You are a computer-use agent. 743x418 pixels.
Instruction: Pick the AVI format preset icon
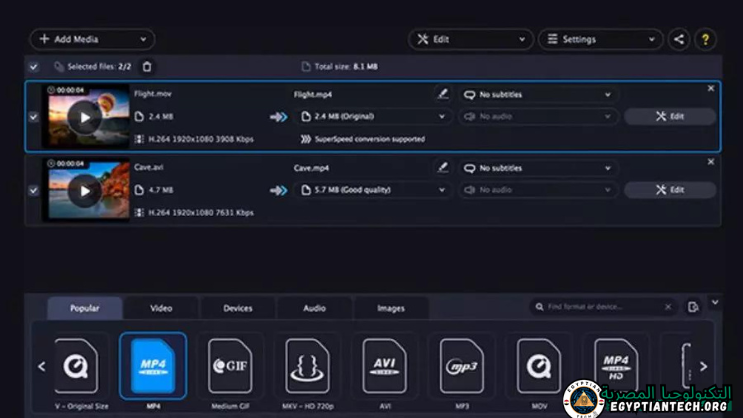[384, 366]
